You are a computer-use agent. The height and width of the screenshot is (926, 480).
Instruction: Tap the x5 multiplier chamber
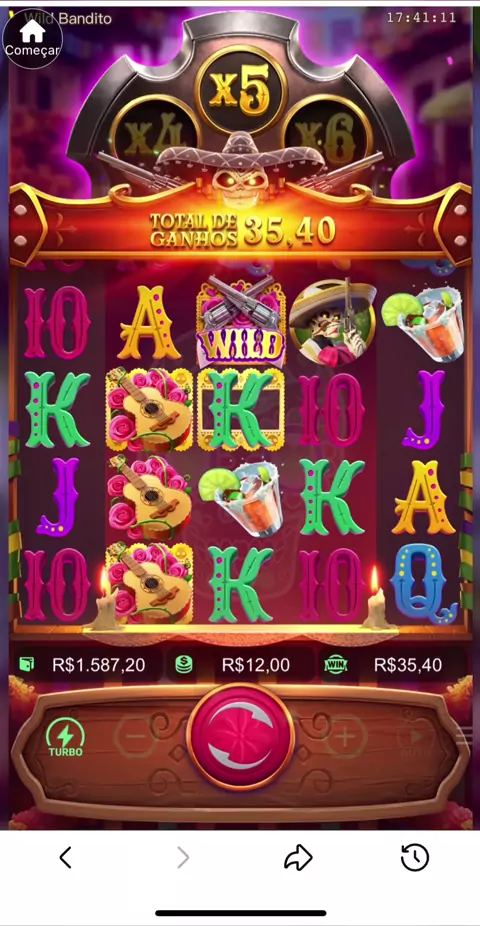pyautogui.click(x=241, y=90)
